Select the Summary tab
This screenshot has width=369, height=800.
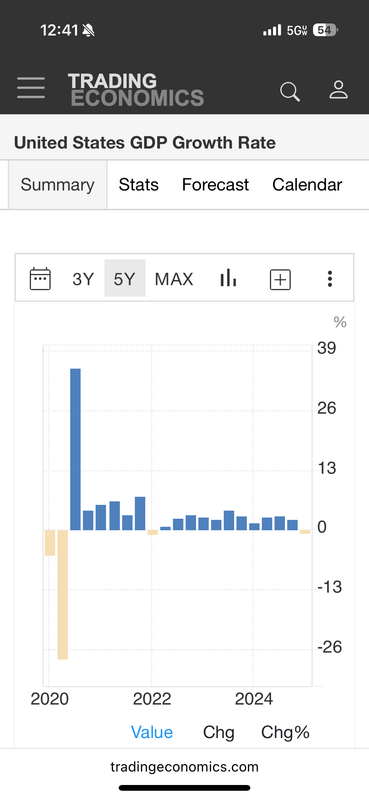tap(58, 185)
